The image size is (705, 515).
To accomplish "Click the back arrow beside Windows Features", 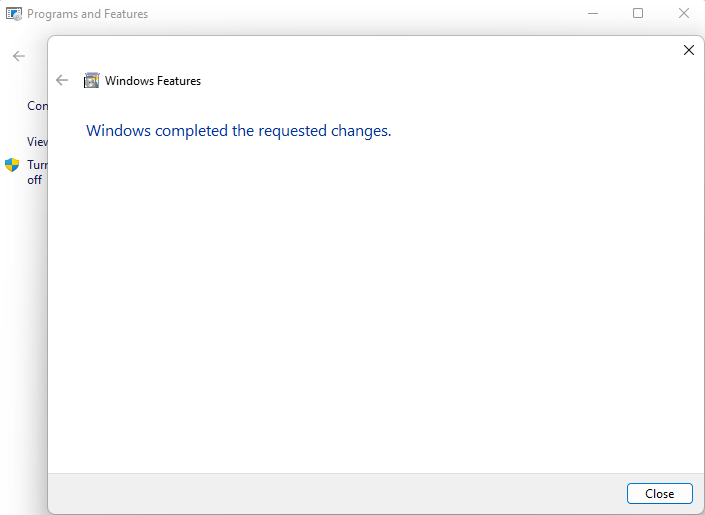I will click(x=63, y=81).
